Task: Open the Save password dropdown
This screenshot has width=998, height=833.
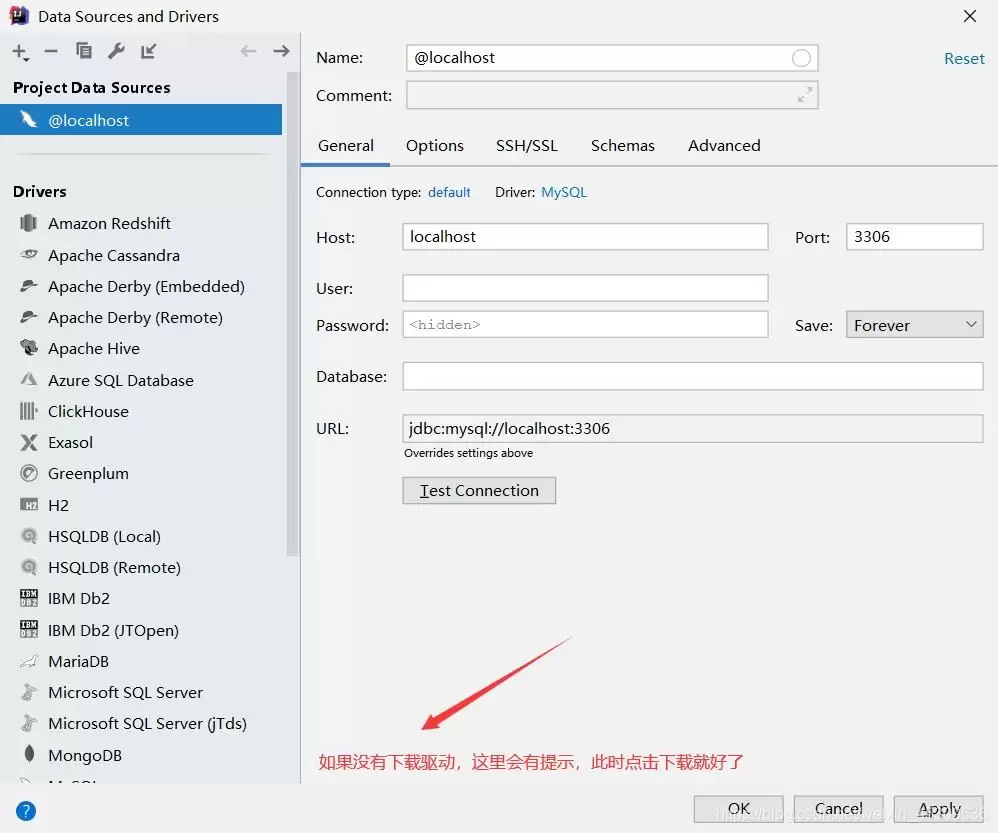Action: coord(914,325)
